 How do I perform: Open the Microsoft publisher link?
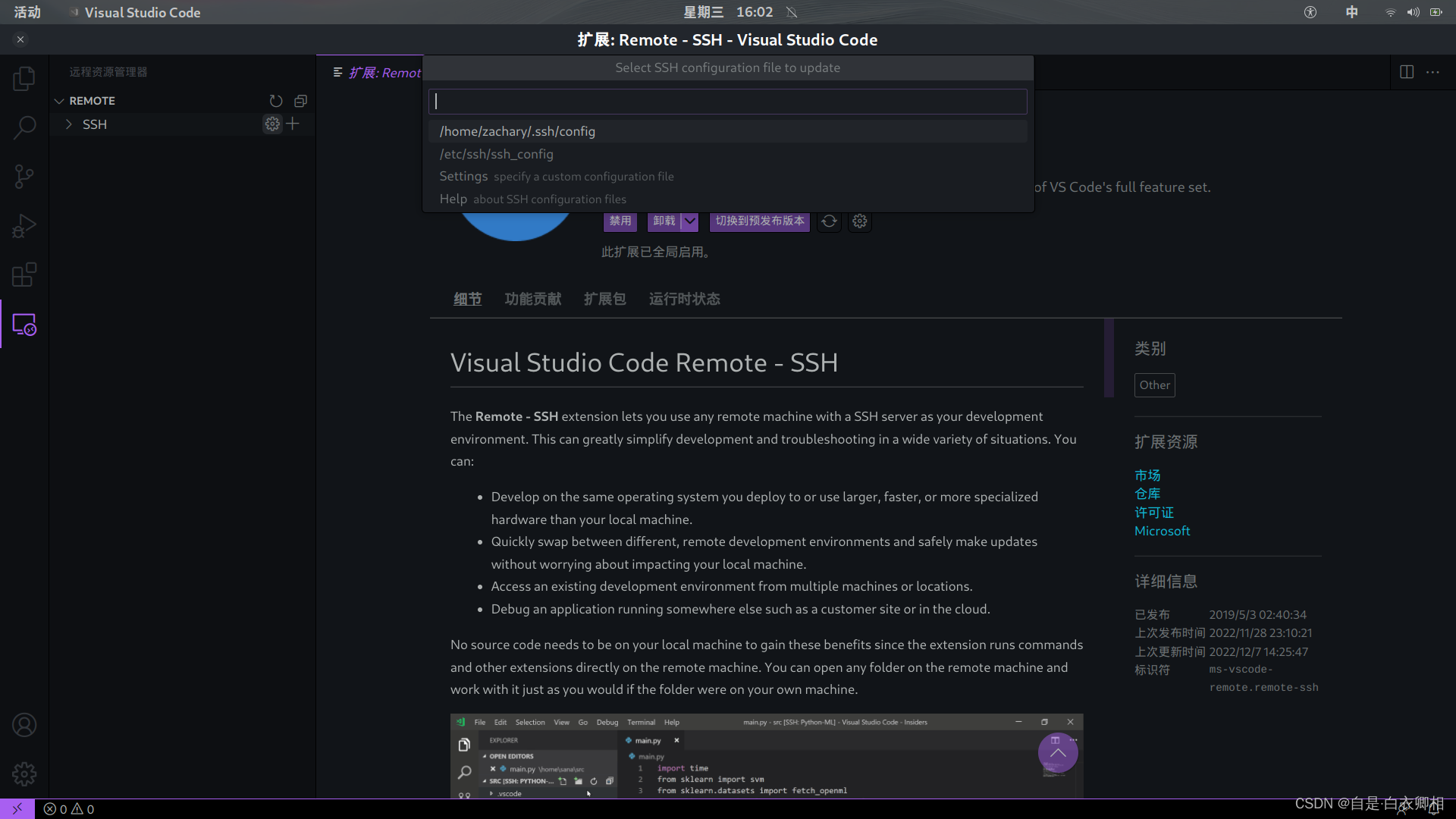click(x=1162, y=531)
